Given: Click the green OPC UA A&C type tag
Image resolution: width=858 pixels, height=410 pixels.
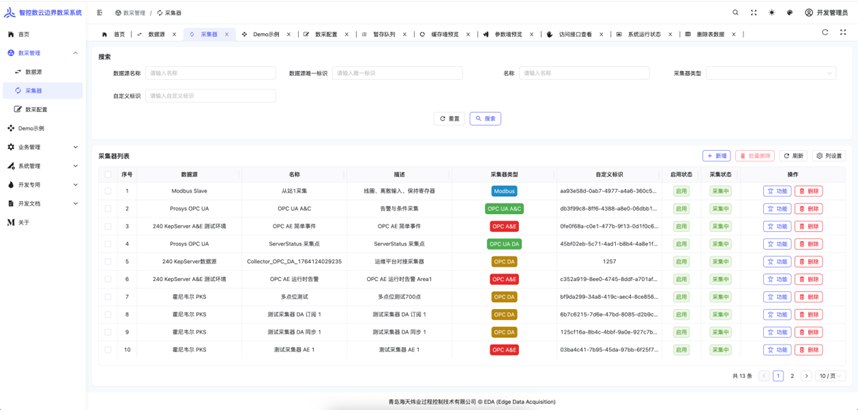Looking at the screenshot, I should (504, 209).
